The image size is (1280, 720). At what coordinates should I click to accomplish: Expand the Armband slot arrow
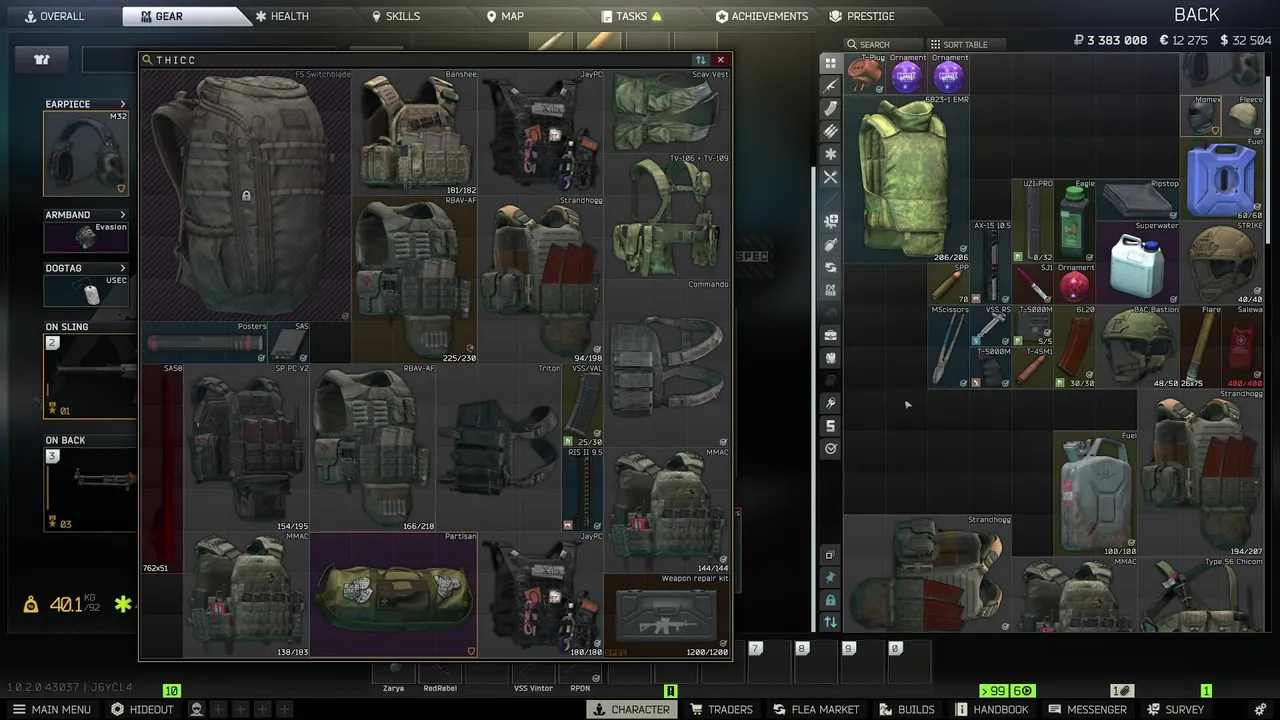pyautogui.click(x=123, y=215)
